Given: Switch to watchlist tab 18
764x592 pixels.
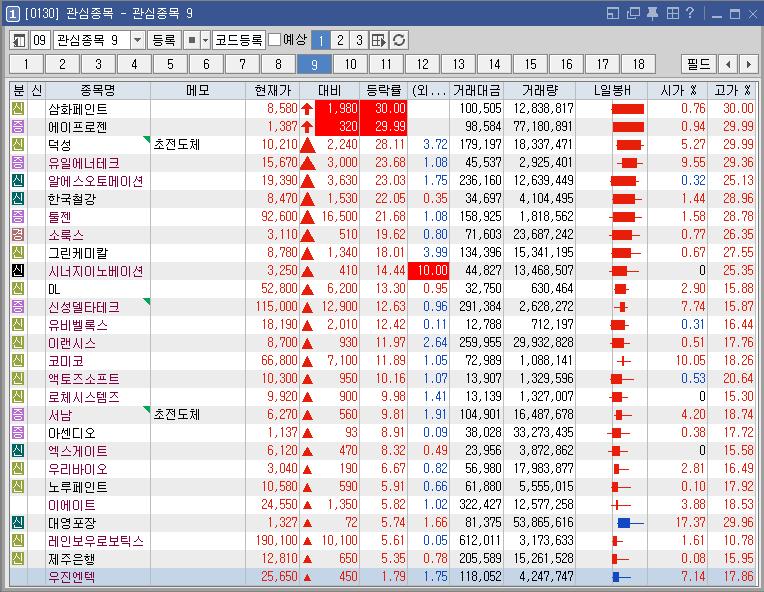Looking at the screenshot, I should coord(638,64).
